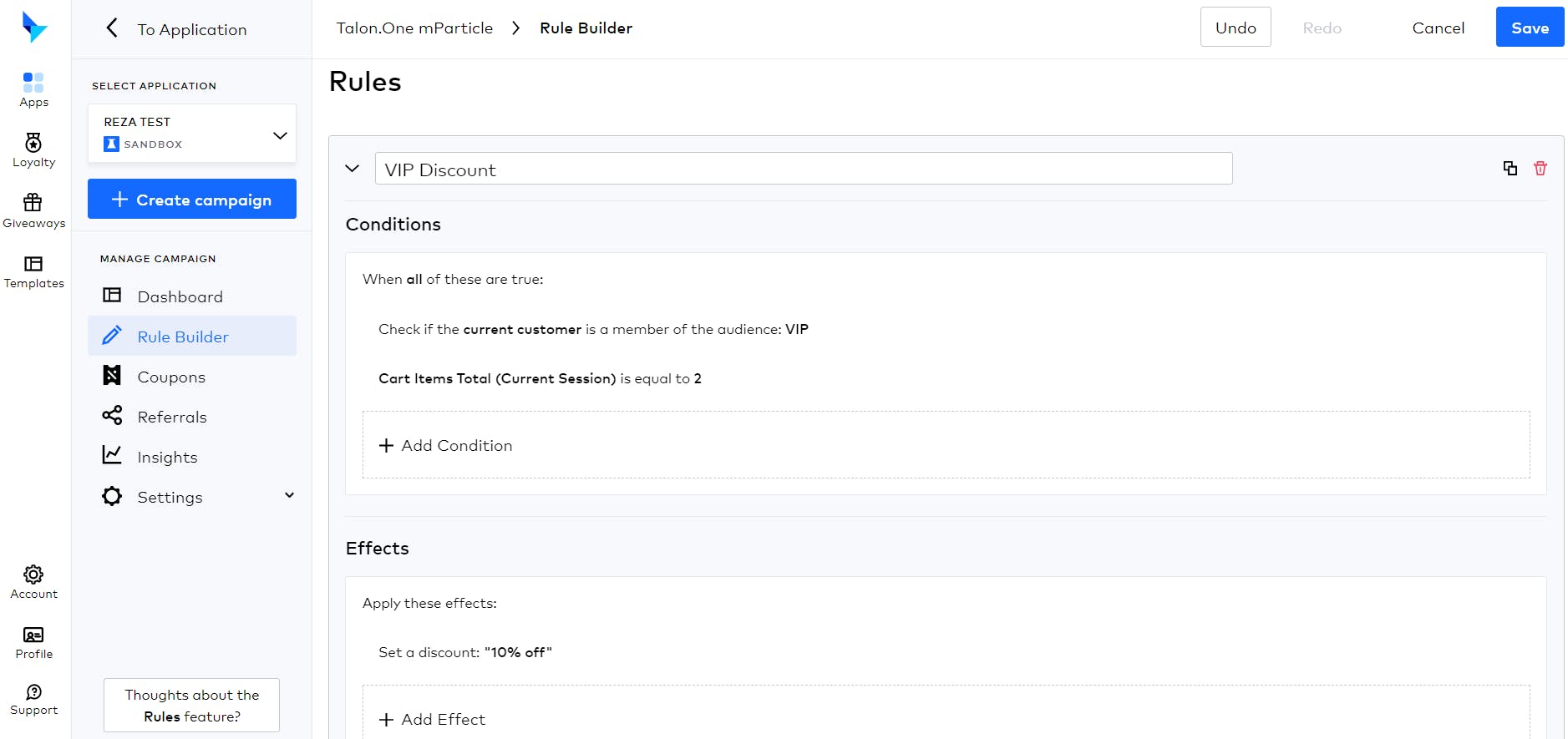Click Create campaign button
This screenshot has width=1568, height=739.
[192, 199]
